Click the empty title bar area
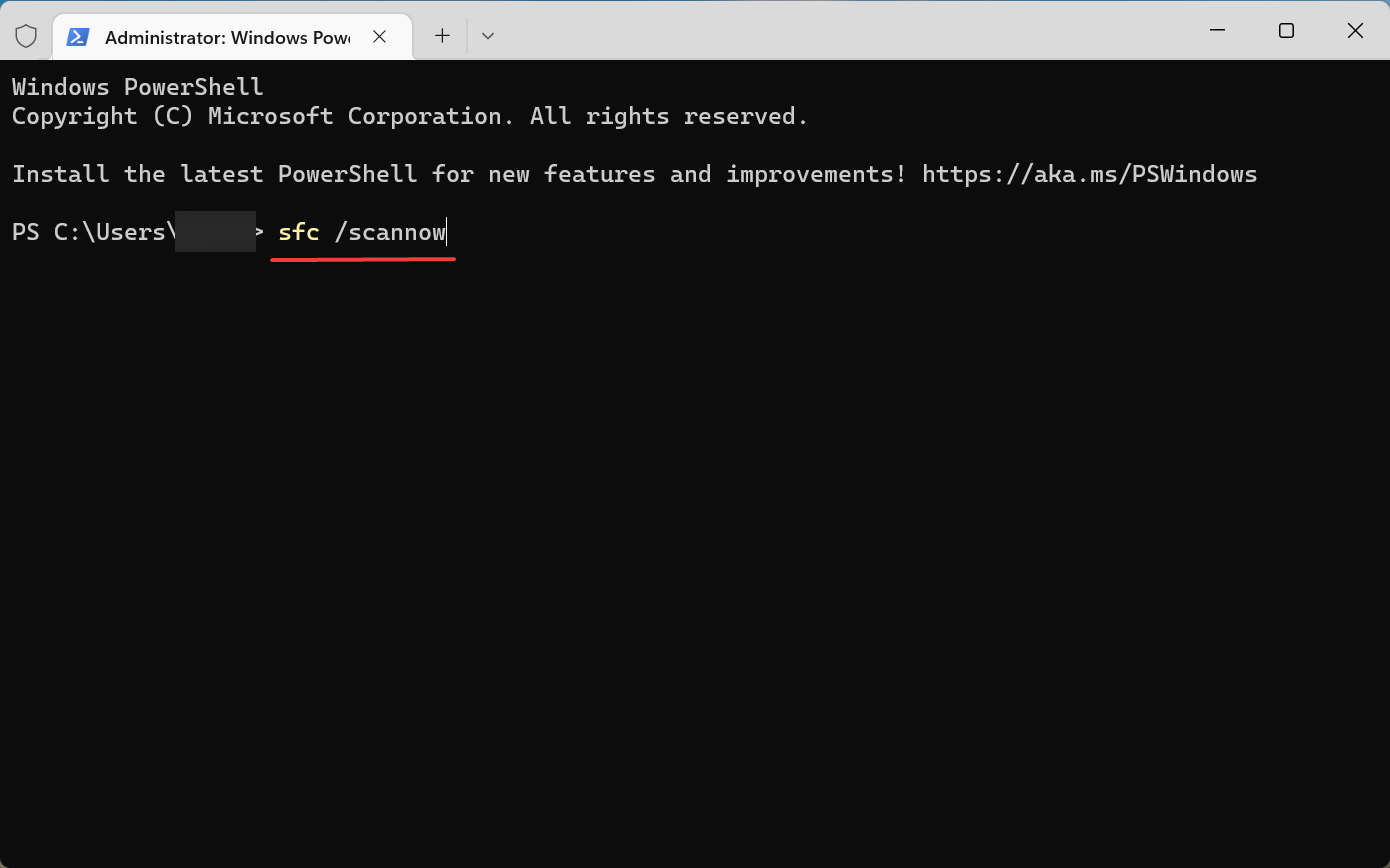 pos(840,31)
